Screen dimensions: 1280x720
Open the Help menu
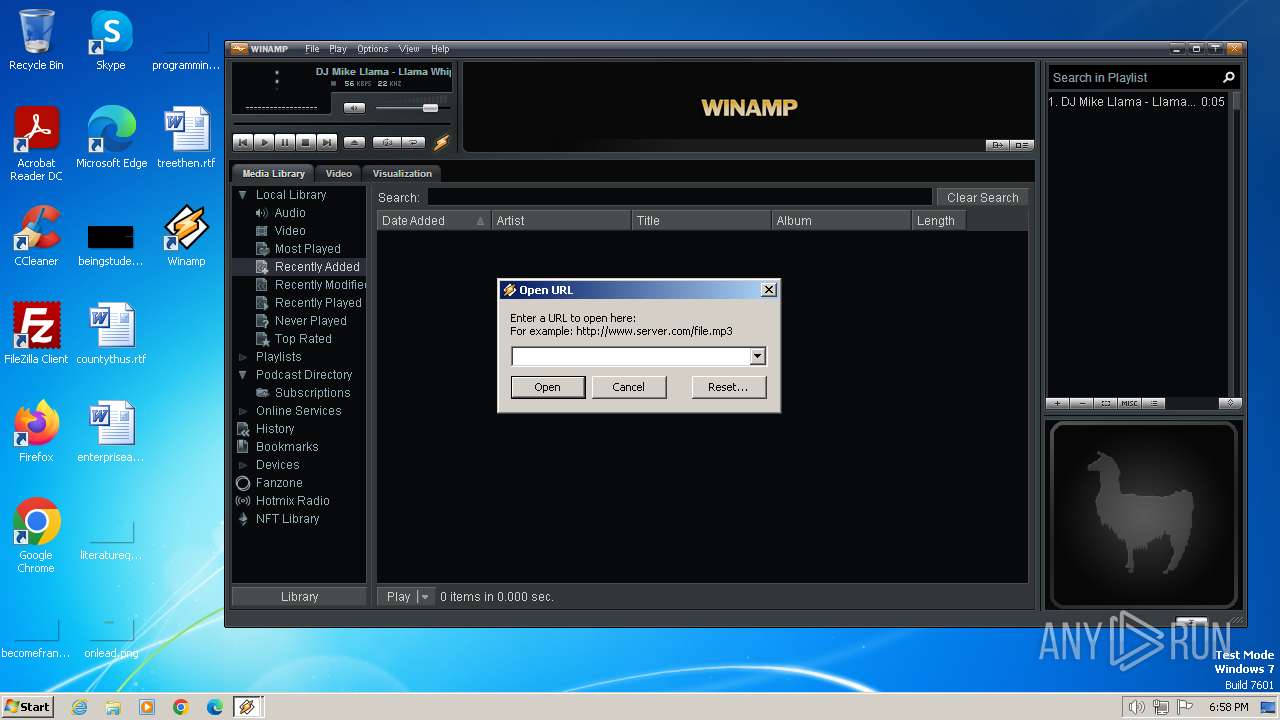[x=440, y=49]
